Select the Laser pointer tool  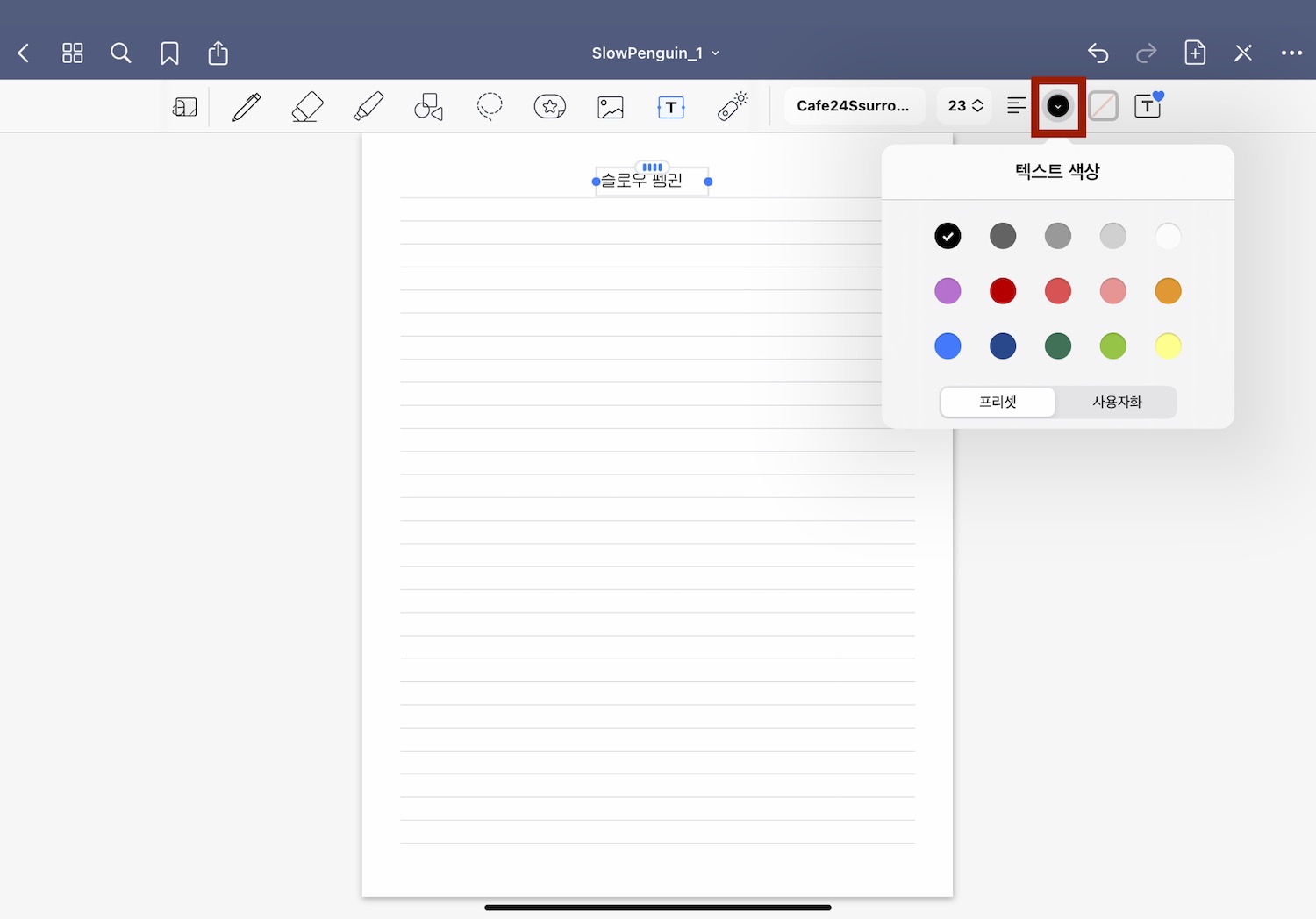click(x=733, y=106)
